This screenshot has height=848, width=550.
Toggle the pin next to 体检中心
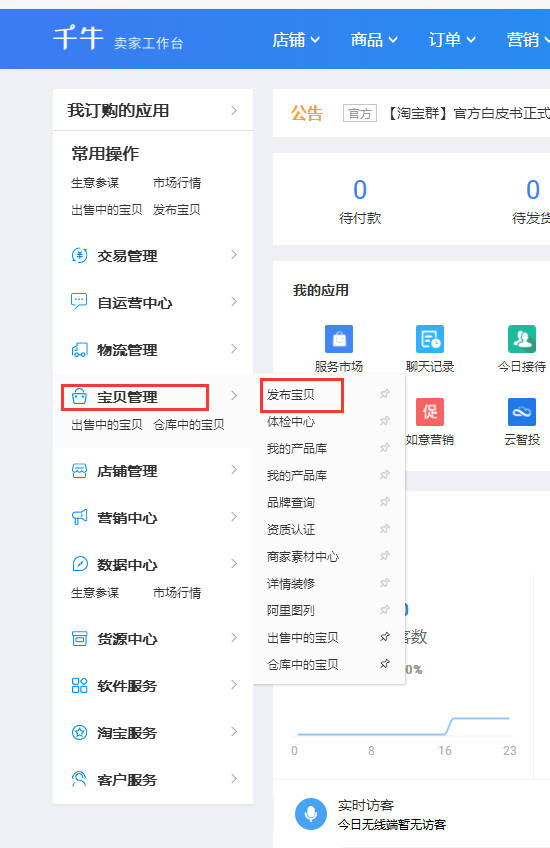tap(385, 421)
